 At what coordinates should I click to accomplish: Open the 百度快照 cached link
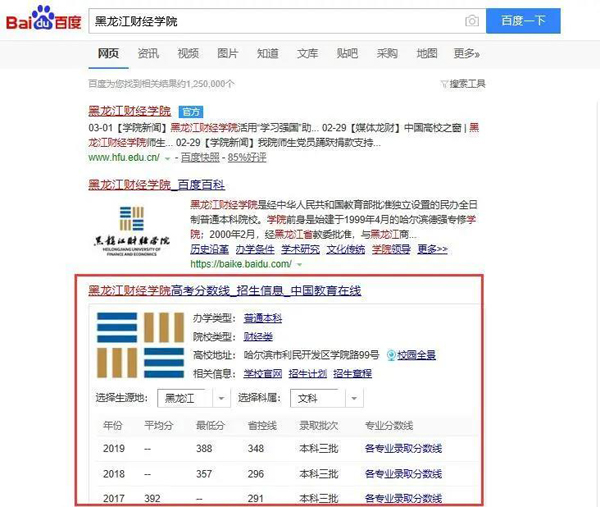pyautogui.click(x=200, y=157)
